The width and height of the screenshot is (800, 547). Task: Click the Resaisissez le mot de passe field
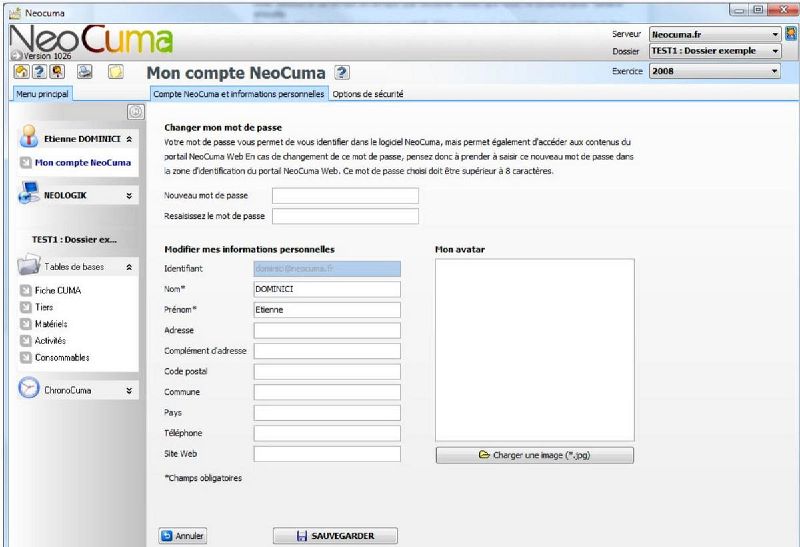point(345,216)
